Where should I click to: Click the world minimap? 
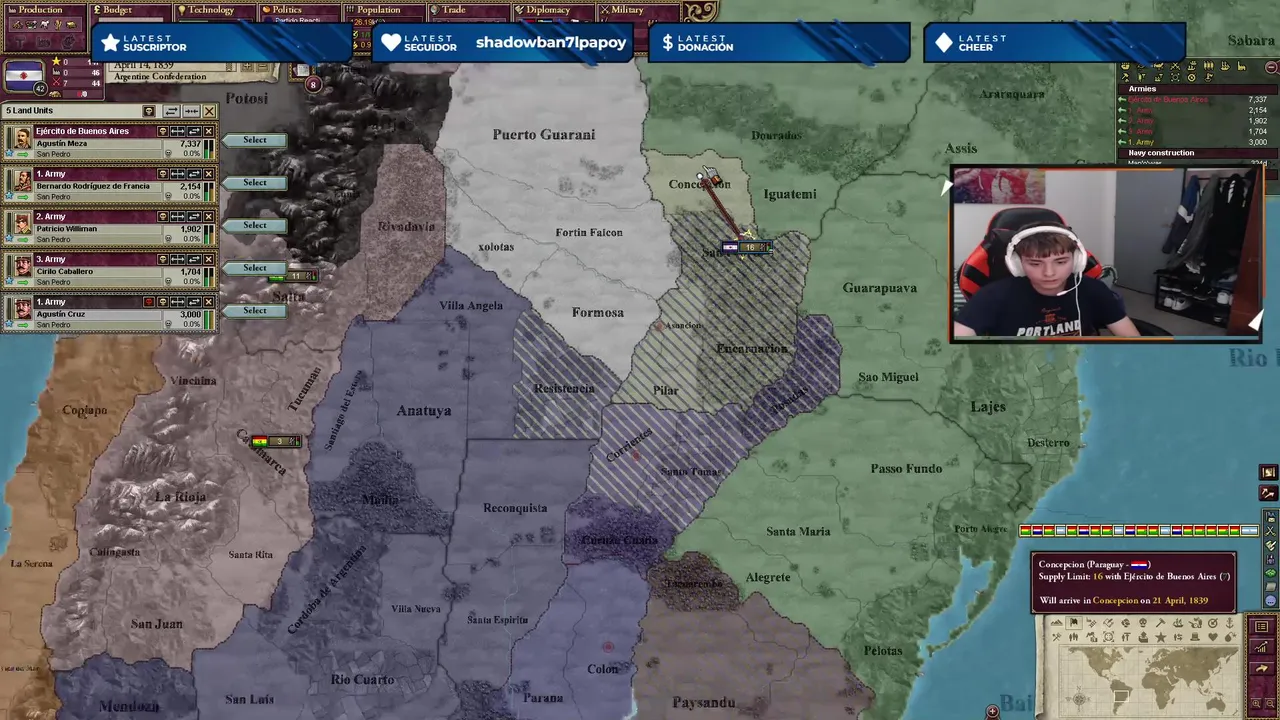(x=1149, y=681)
